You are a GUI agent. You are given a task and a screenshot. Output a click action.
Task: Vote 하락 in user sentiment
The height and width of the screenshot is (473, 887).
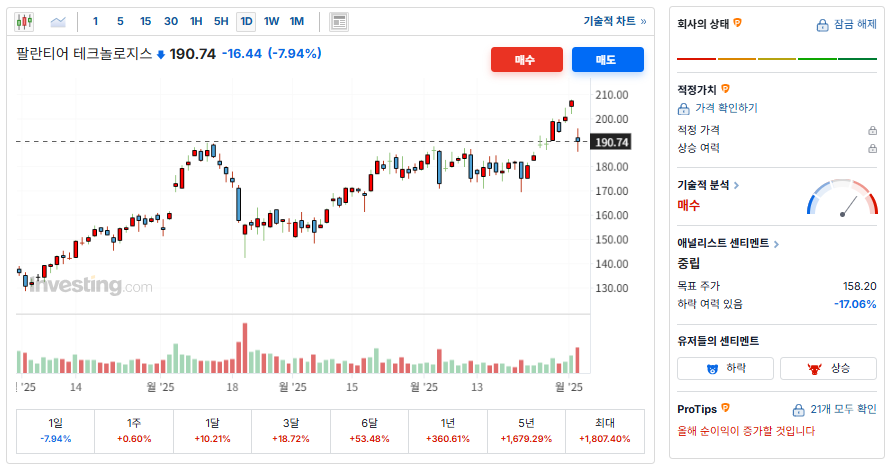725,368
